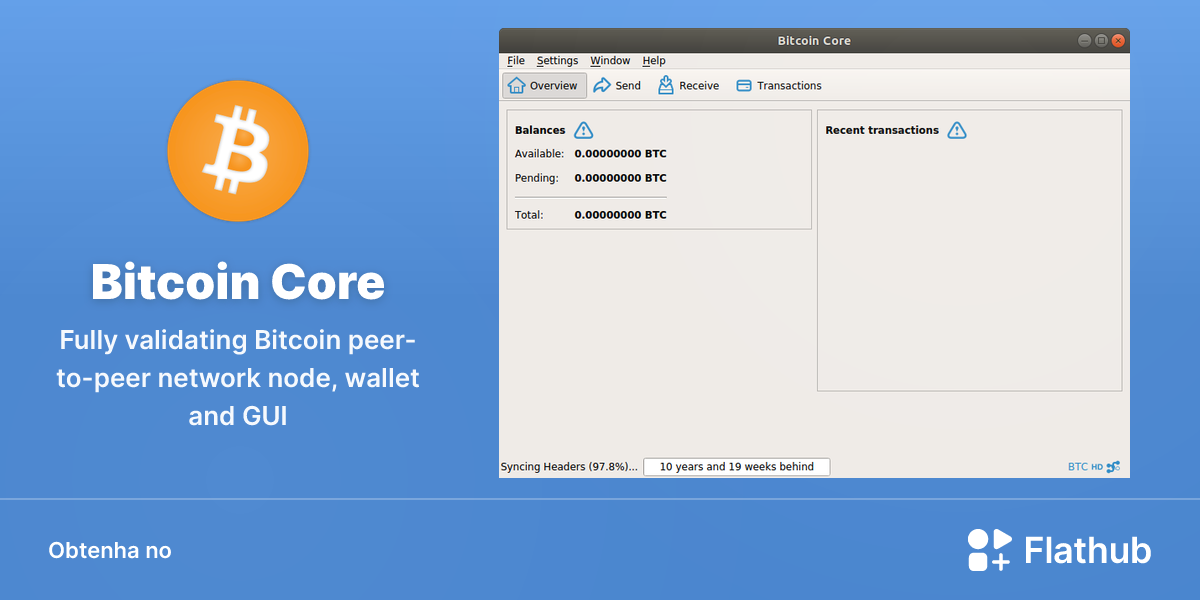Switch to the Transactions tab
This screenshot has width=1200, height=600.
tap(779, 85)
